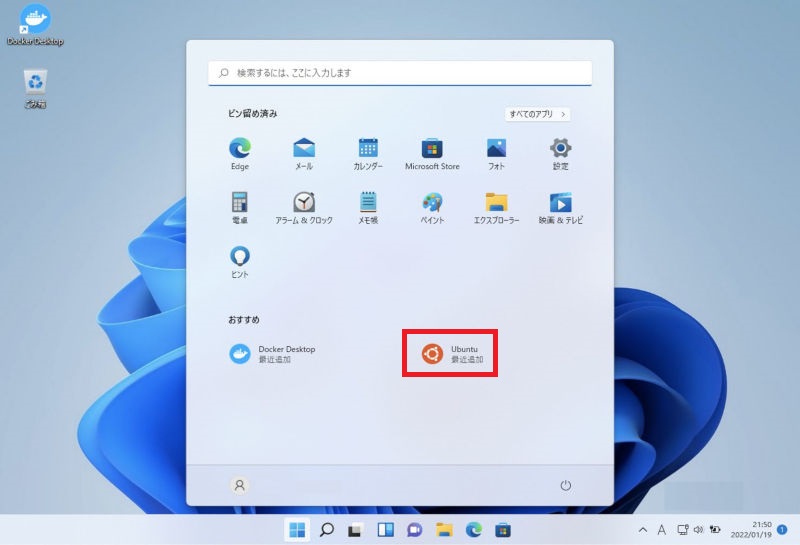Open アラーム & クロック app
The image size is (800, 545).
(x=304, y=208)
